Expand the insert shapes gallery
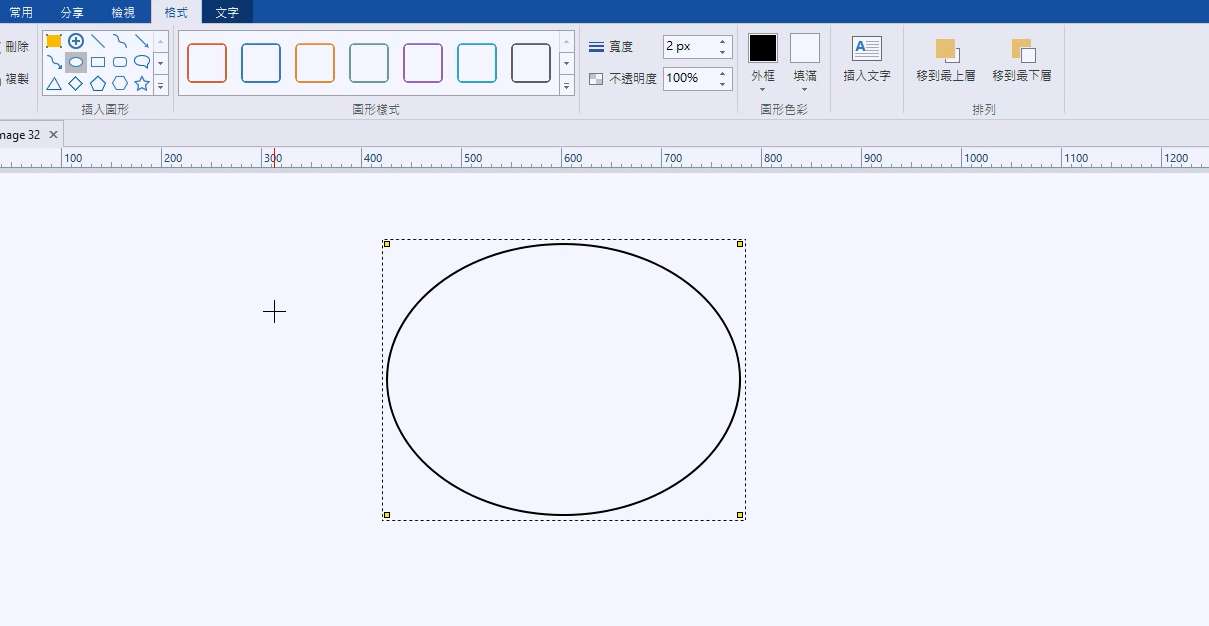This screenshot has height=626, width=1209. click(x=161, y=86)
